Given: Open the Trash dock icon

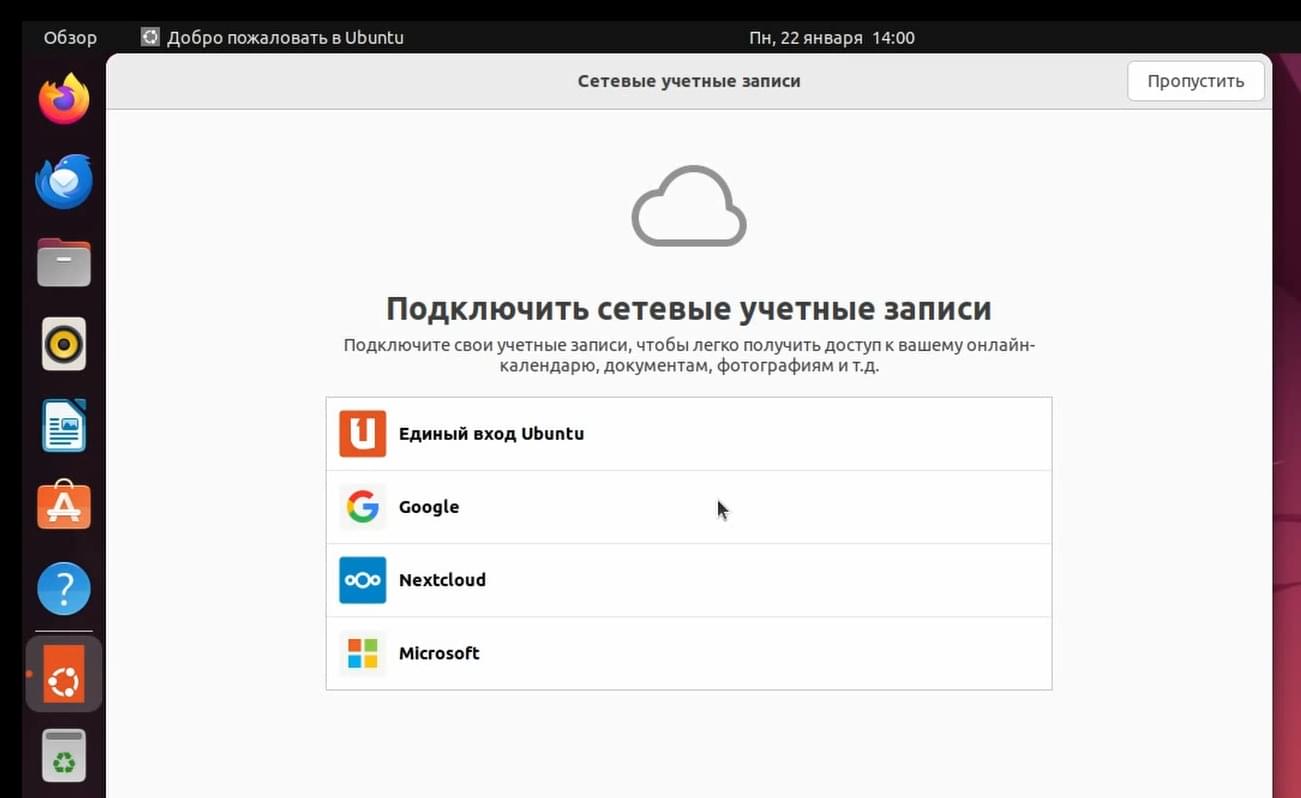Looking at the screenshot, I should (64, 755).
